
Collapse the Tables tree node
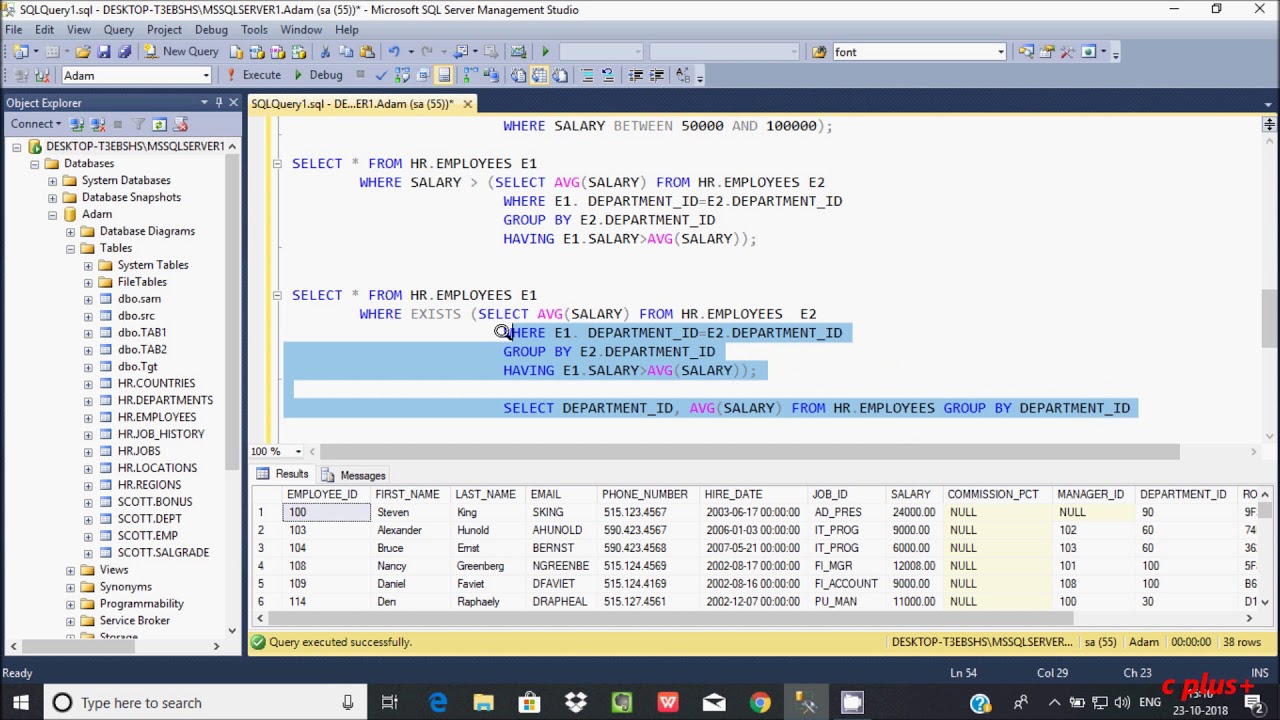[70, 248]
